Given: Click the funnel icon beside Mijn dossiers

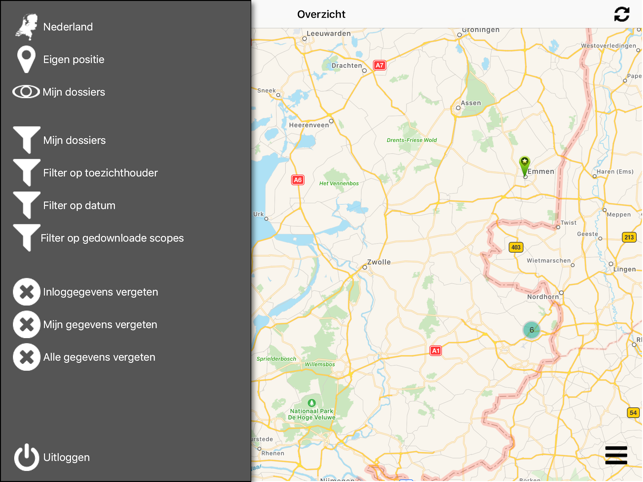Looking at the screenshot, I should pos(27,140).
